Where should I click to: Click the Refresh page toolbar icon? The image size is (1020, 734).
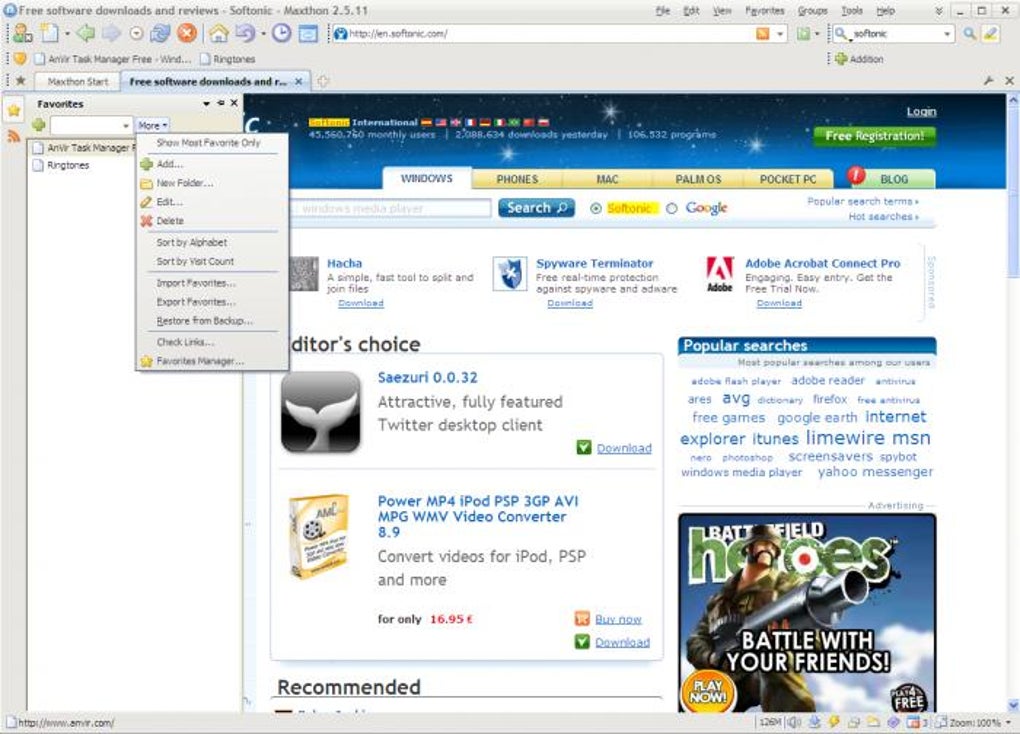coord(160,33)
